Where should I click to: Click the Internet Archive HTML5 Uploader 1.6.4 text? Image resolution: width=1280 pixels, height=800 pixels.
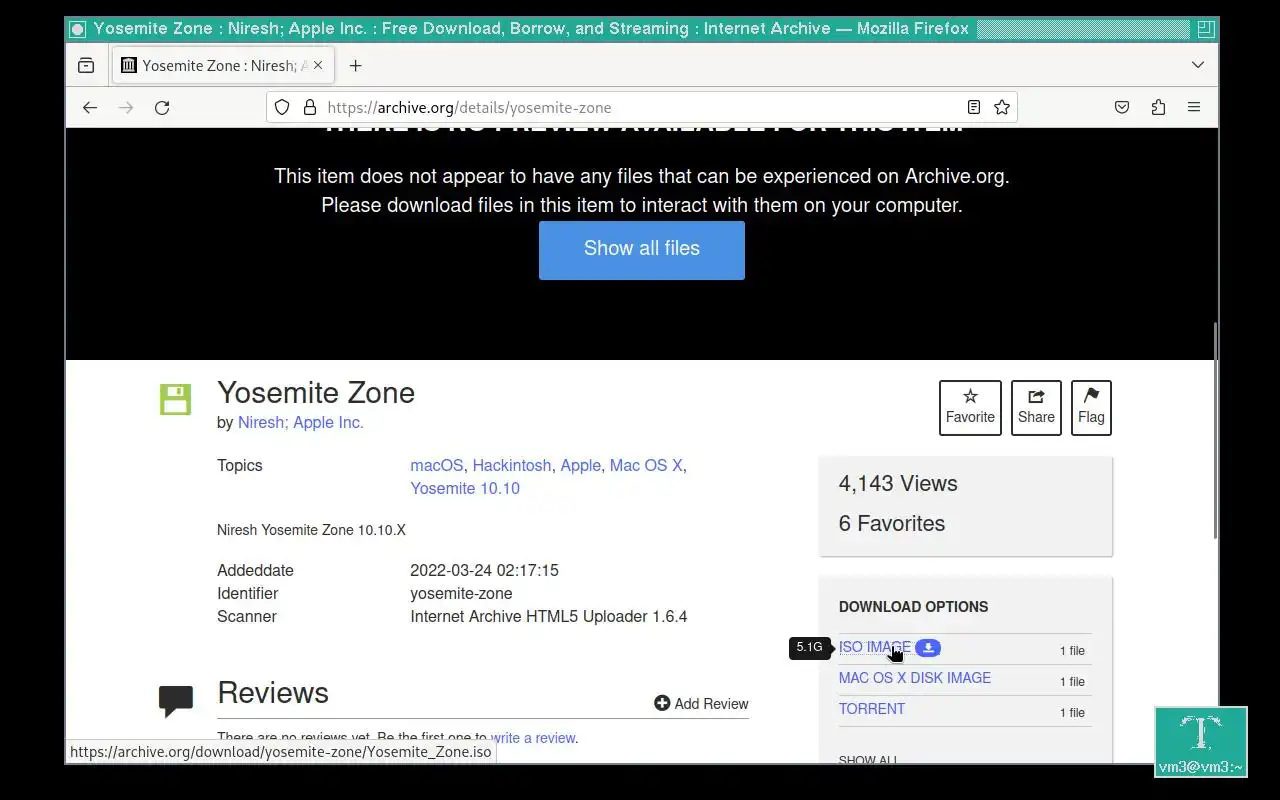[x=549, y=616]
